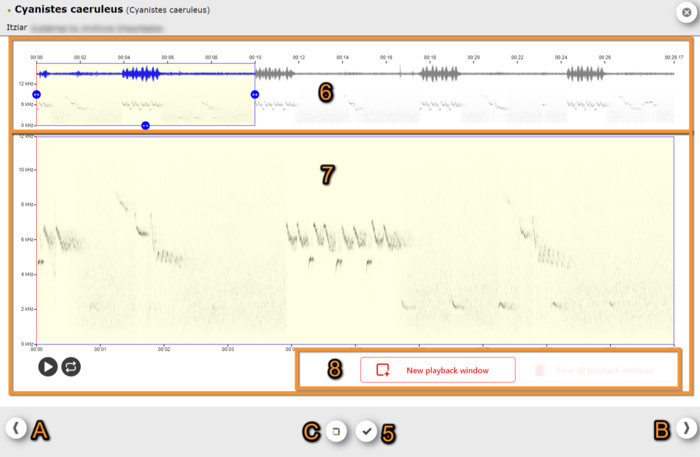Click the right selection handle on overview

click(x=255, y=94)
